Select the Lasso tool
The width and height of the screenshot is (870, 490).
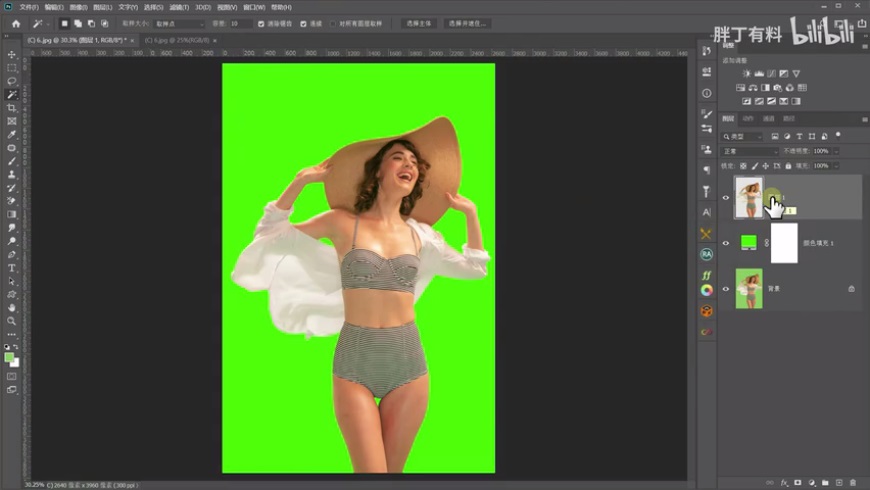pos(12,81)
